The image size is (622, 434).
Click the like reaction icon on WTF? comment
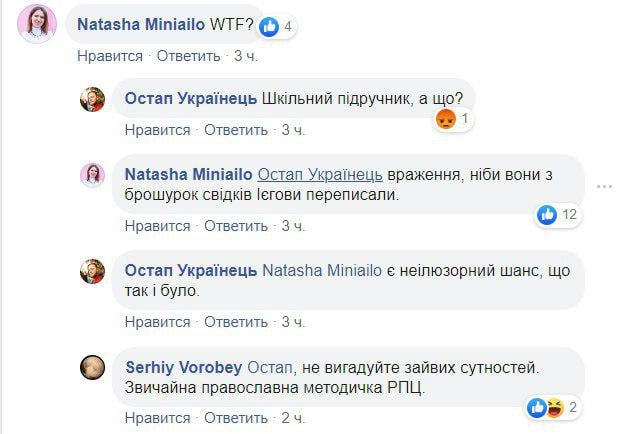pos(272,27)
